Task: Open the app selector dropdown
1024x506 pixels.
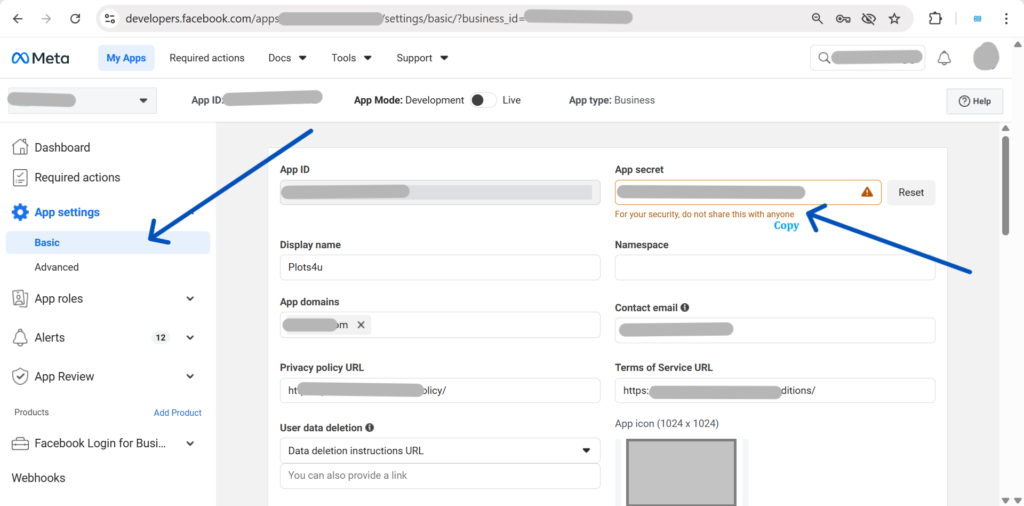Action: click(82, 101)
